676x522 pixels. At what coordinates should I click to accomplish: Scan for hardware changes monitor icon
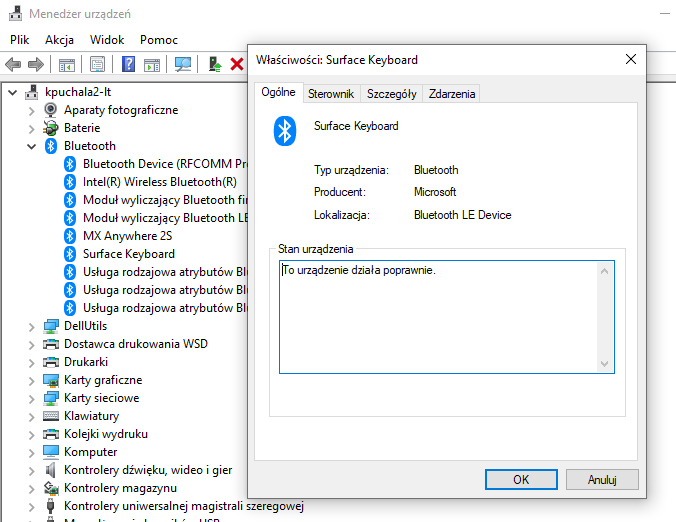coord(183,65)
